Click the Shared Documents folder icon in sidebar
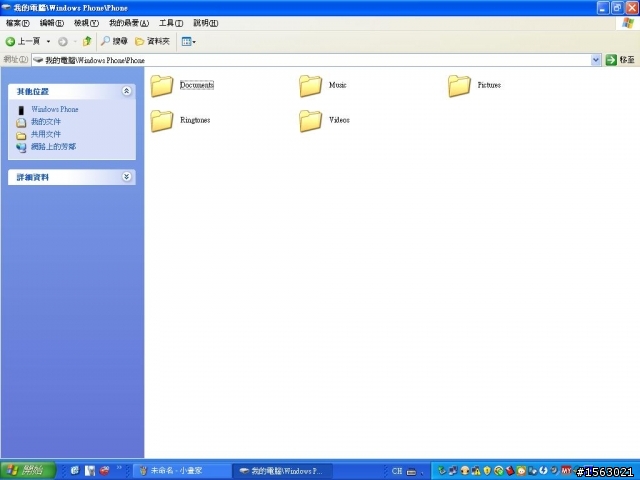Viewport: 640px width, 480px height. [21, 136]
